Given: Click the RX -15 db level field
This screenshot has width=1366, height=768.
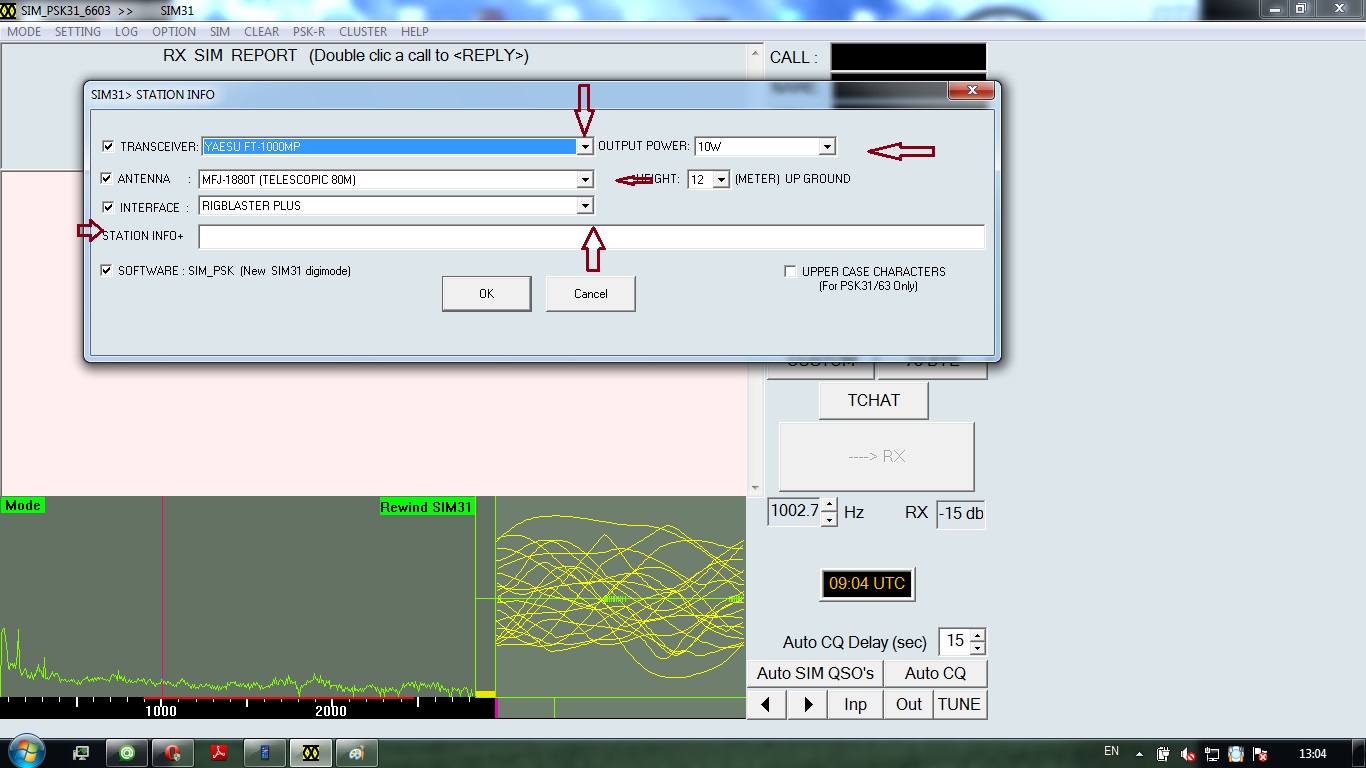Looking at the screenshot, I should click(961, 514).
